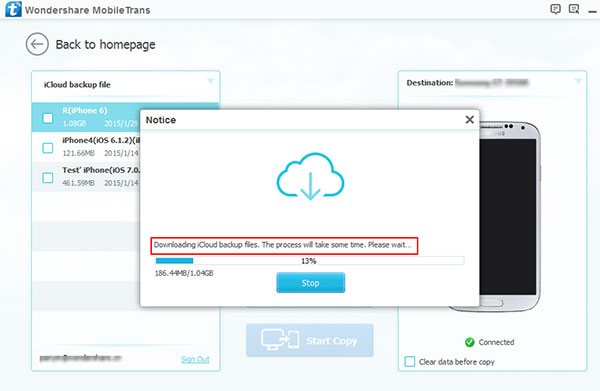Select the R(iPhone 6) backup row
The image size is (600, 391).
pos(86,117)
